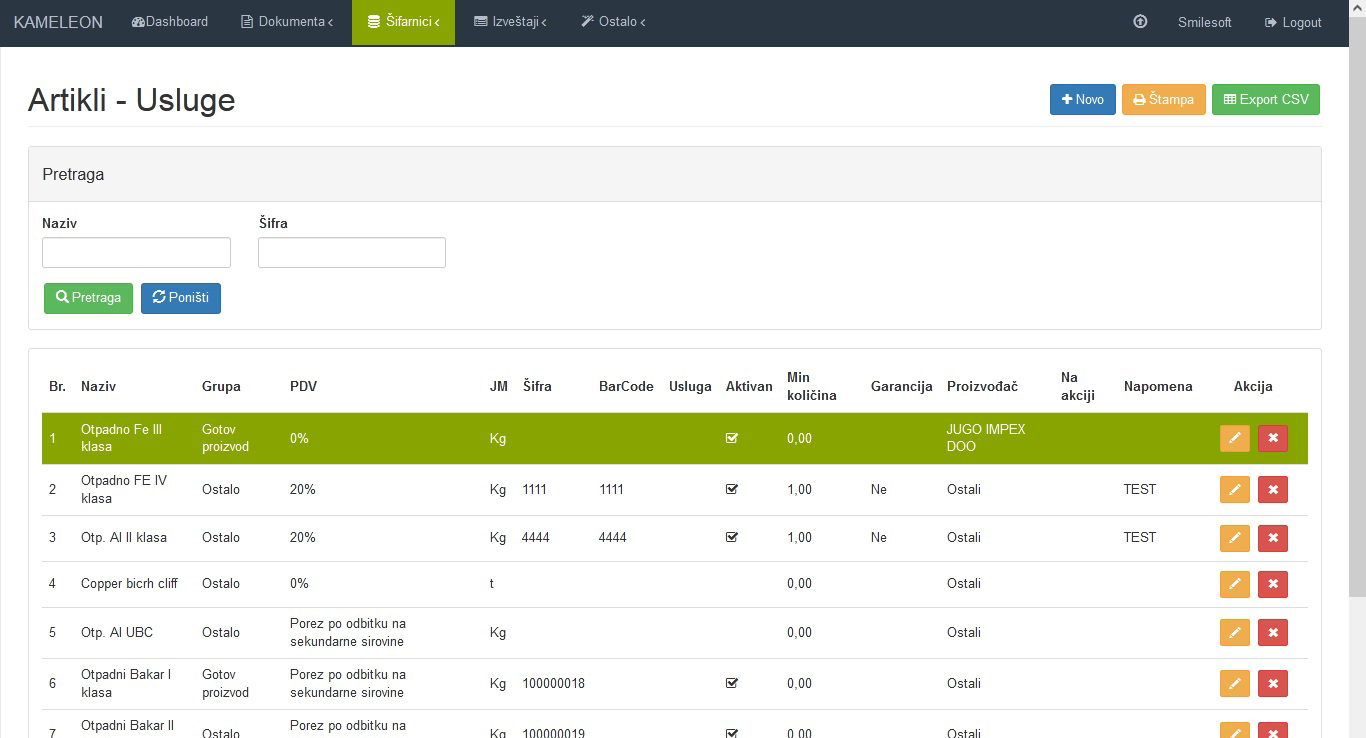Expand the Dokumenta dropdown menu
This screenshot has width=1366, height=738.
tap(287, 22)
